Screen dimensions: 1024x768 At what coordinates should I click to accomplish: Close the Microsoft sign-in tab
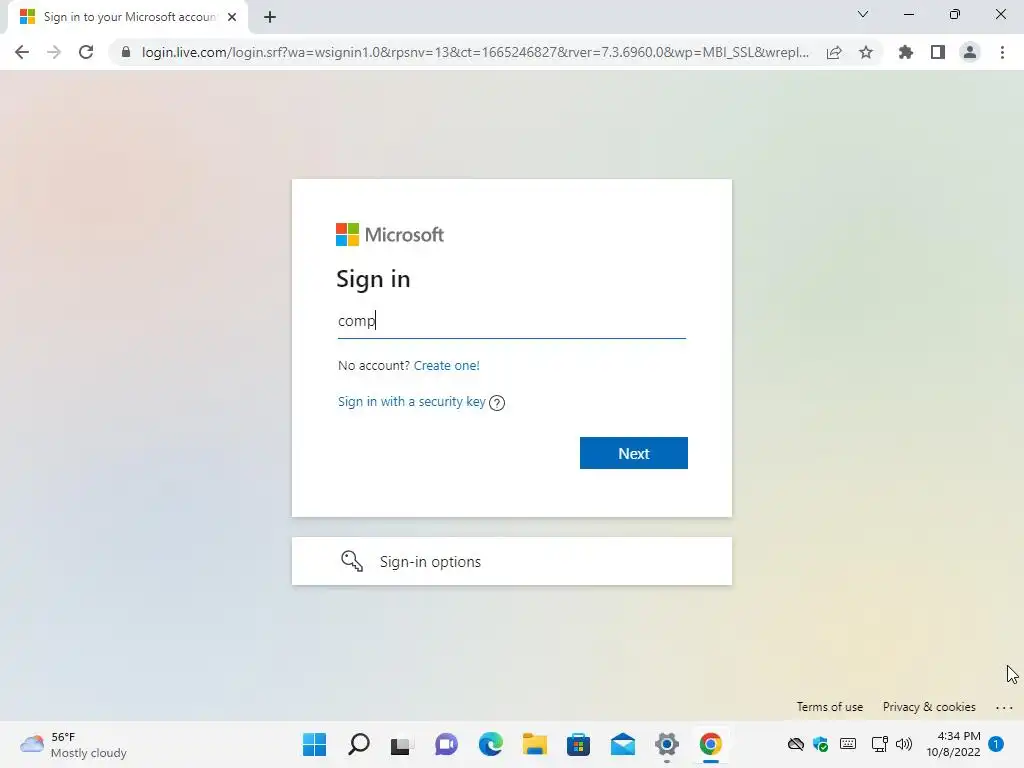[x=232, y=17]
